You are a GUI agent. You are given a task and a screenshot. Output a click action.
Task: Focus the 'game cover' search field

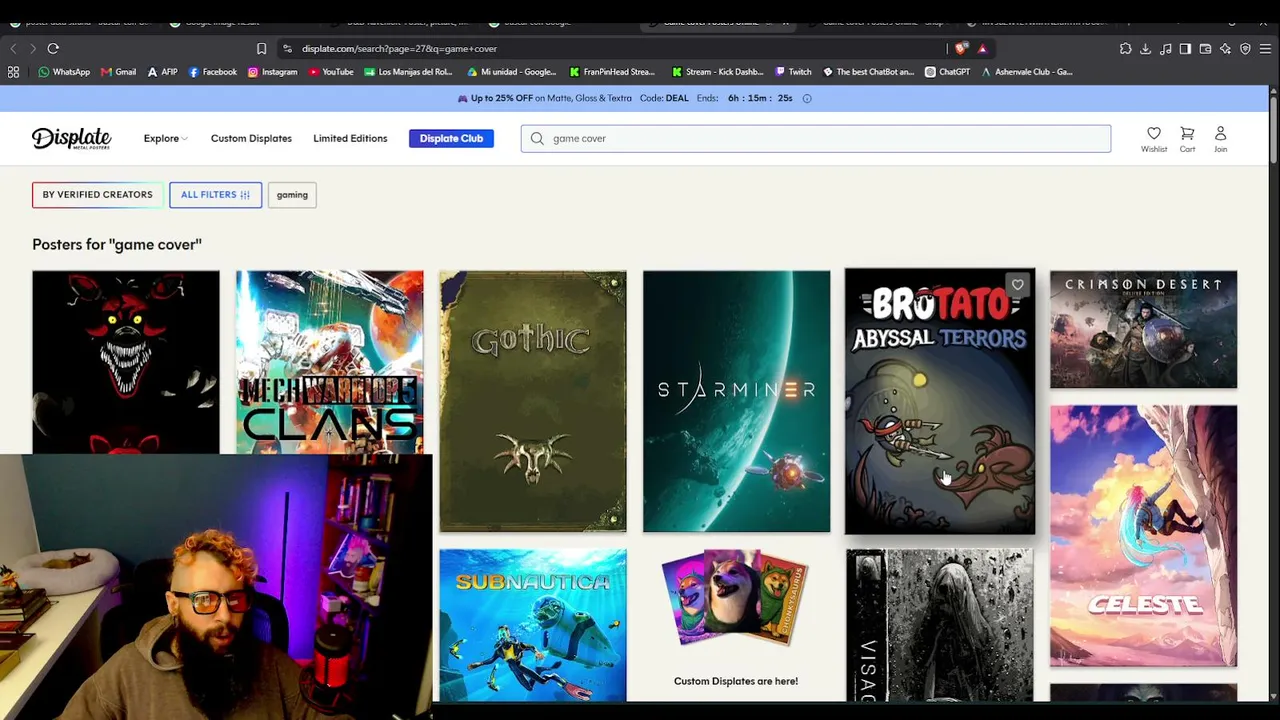click(816, 138)
